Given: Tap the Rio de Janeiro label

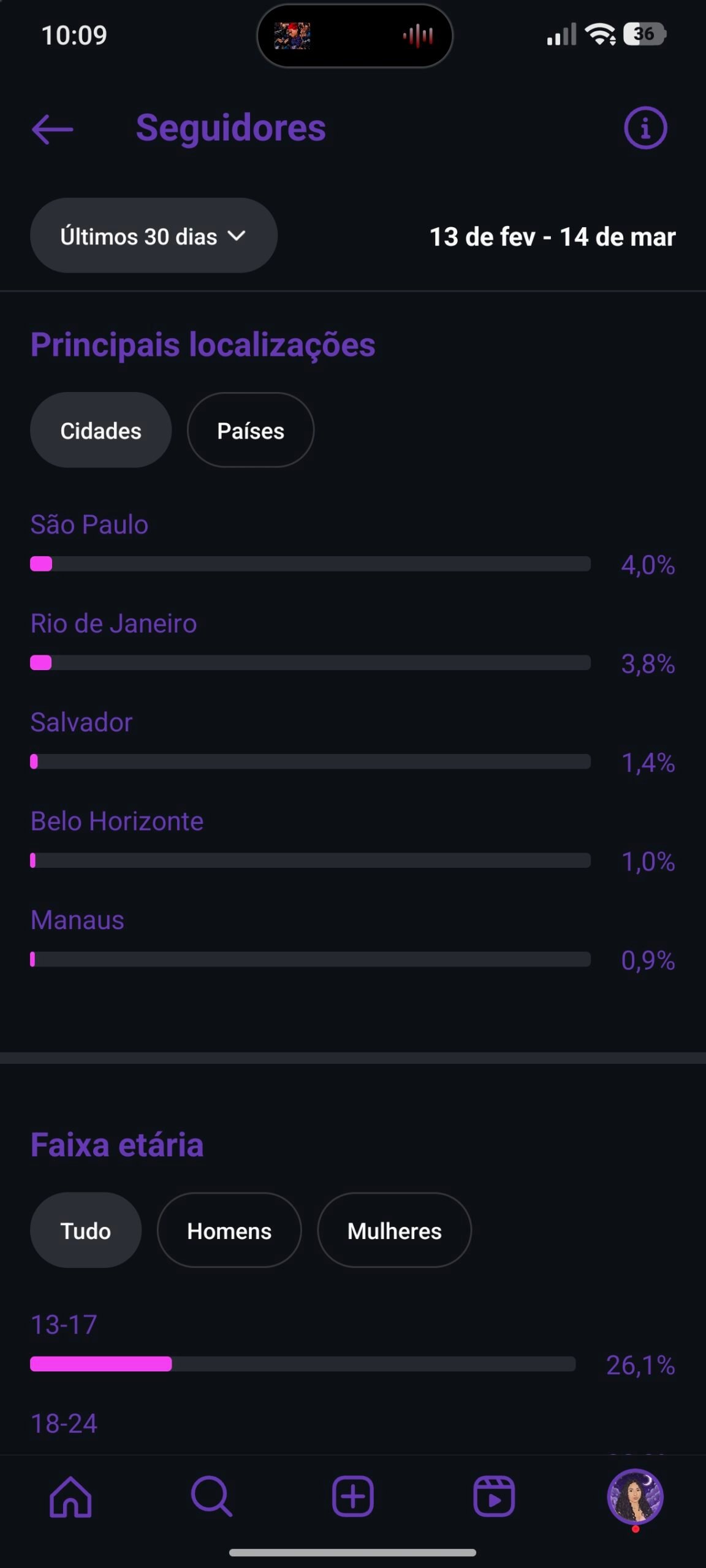Looking at the screenshot, I should (114, 624).
